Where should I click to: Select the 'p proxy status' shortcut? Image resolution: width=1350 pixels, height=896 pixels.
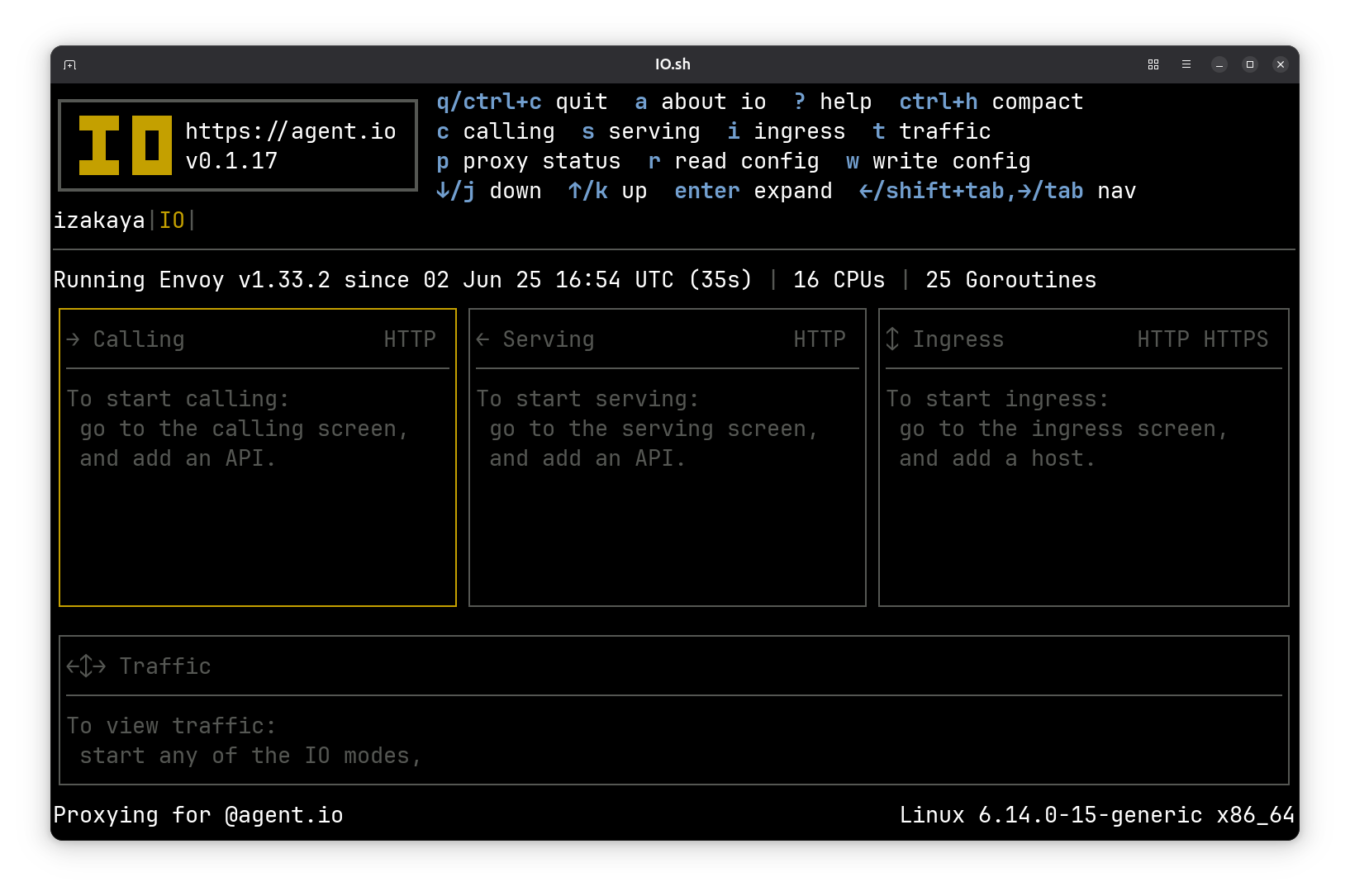pyautogui.click(x=529, y=161)
